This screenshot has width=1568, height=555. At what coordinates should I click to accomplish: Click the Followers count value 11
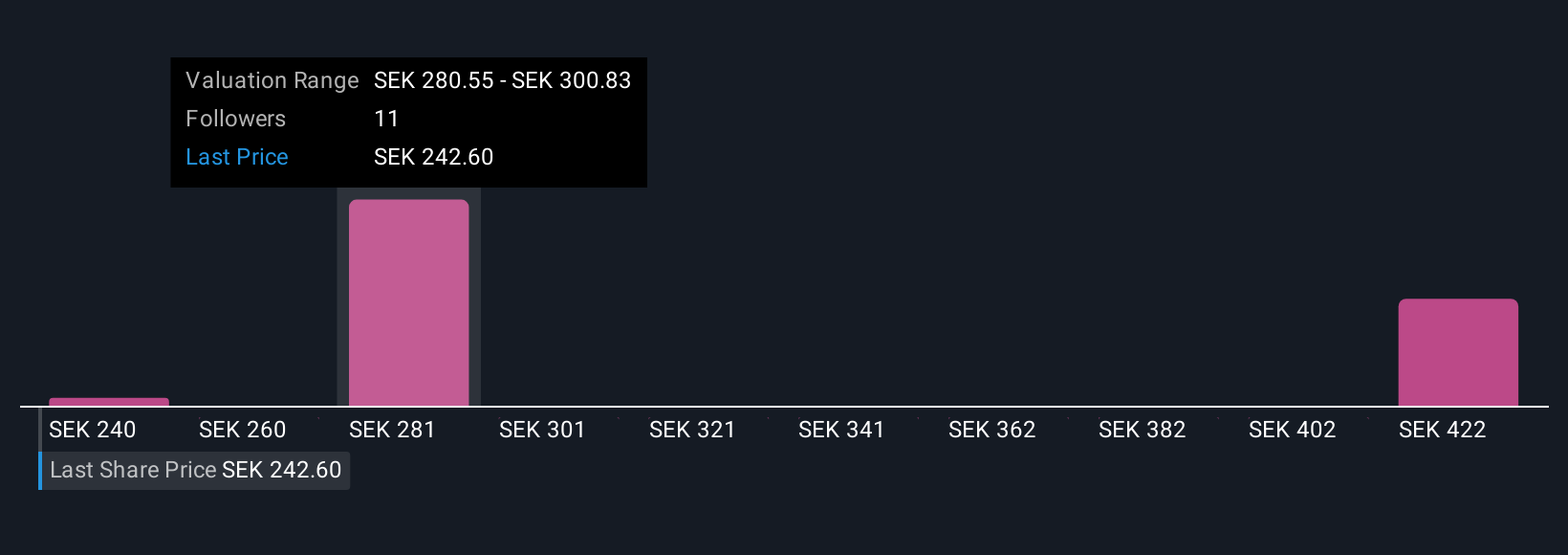(x=386, y=119)
